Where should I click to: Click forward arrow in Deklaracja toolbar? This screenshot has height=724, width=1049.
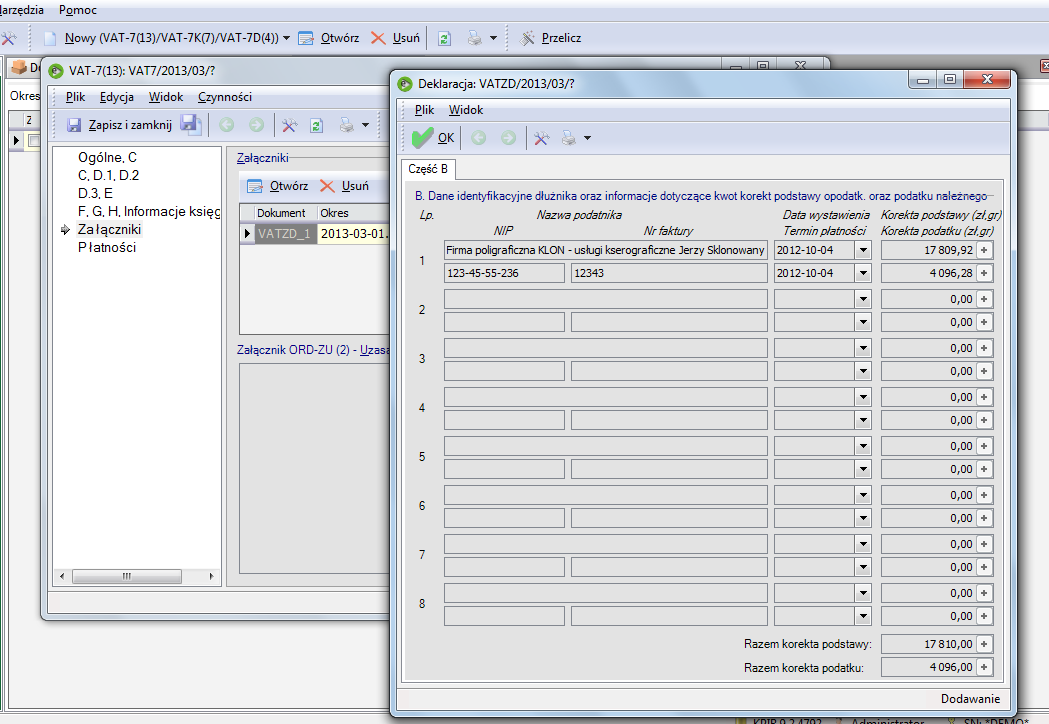tap(508, 138)
